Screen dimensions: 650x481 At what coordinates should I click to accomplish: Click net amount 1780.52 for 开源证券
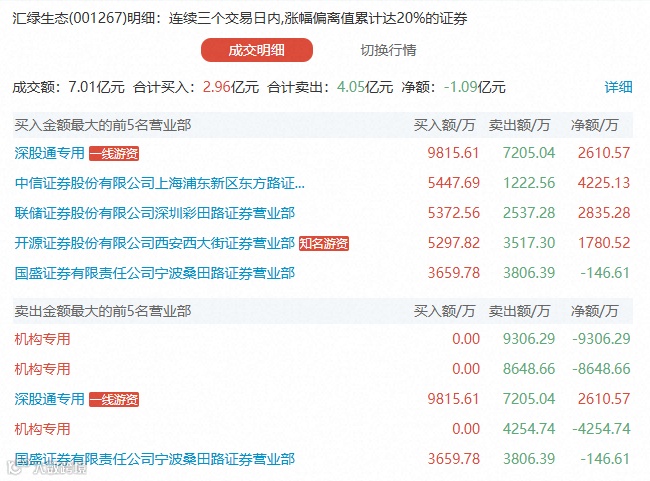(x=604, y=243)
